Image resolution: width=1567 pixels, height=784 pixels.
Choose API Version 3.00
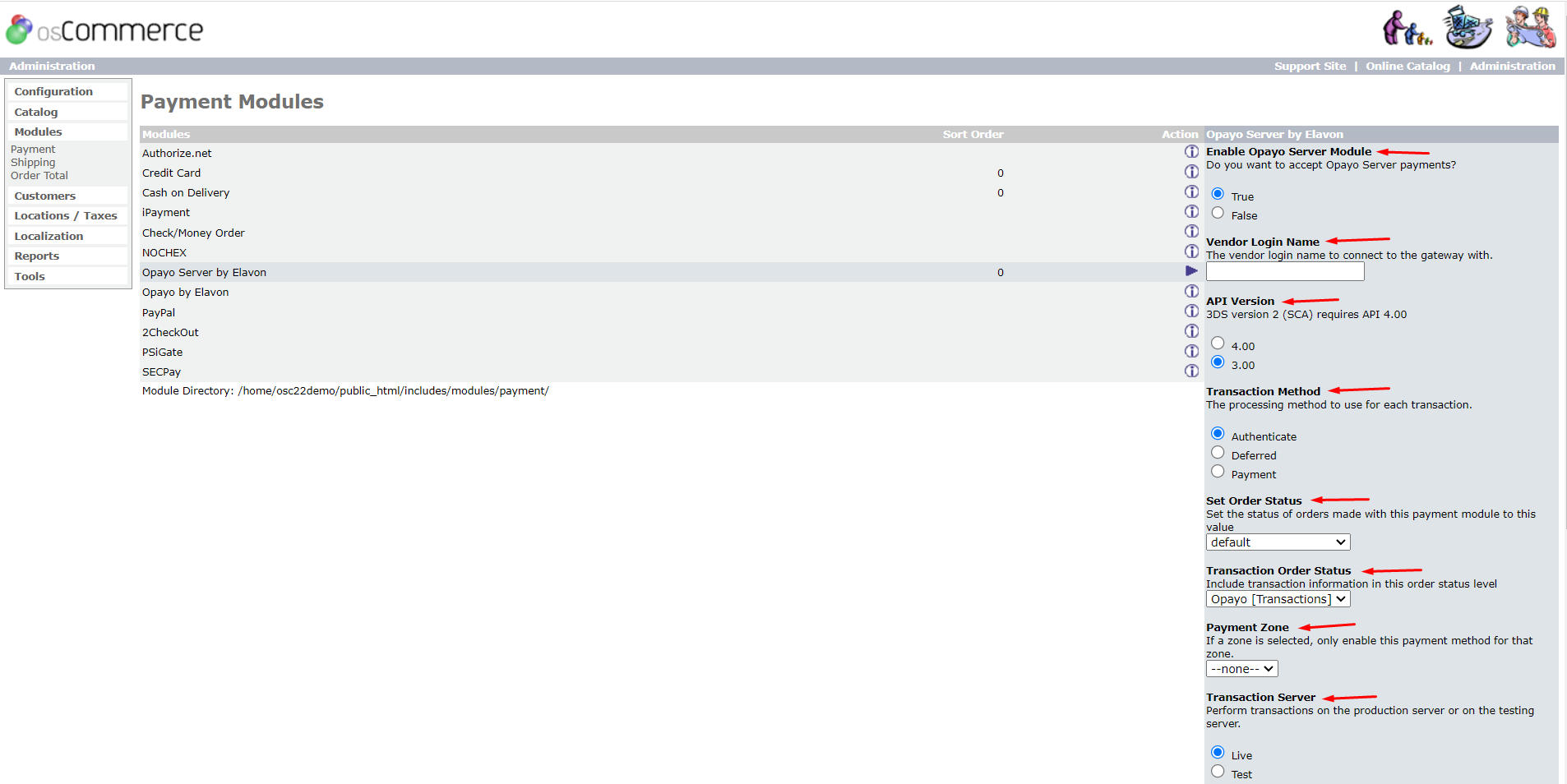pyautogui.click(x=1218, y=362)
